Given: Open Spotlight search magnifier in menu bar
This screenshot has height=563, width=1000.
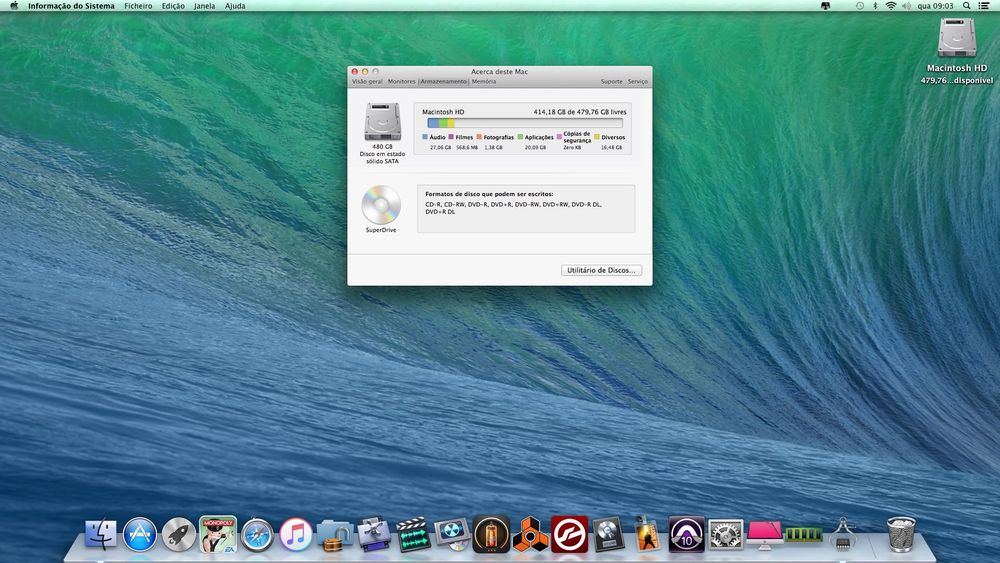Looking at the screenshot, I should click(x=967, y=6).
